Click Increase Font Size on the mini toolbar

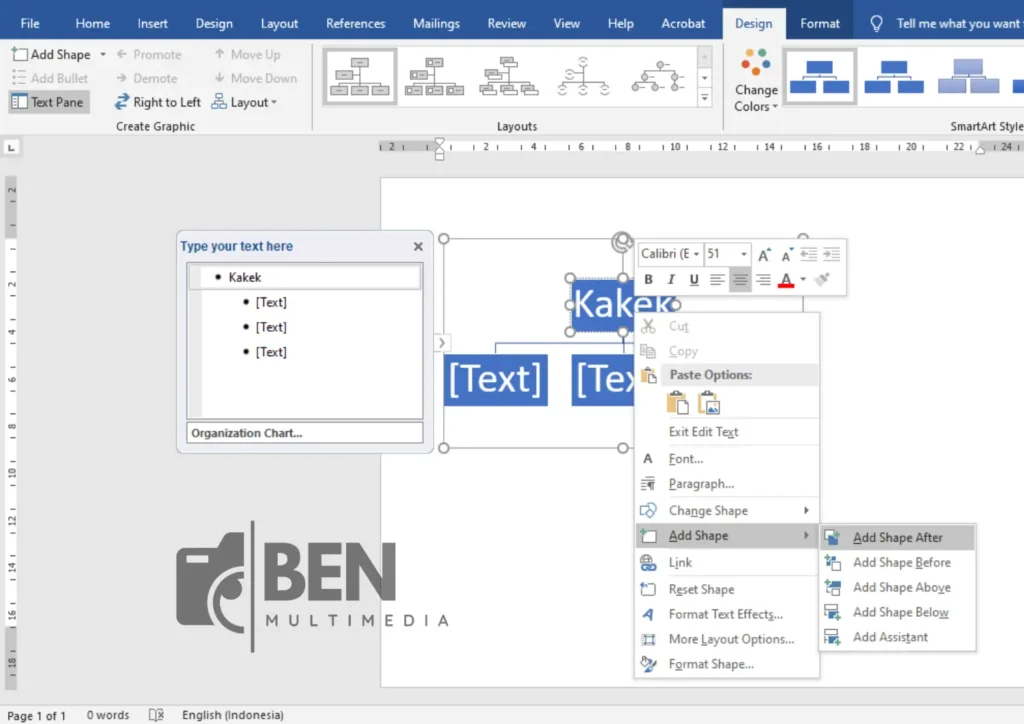click(x=764, y=254)
